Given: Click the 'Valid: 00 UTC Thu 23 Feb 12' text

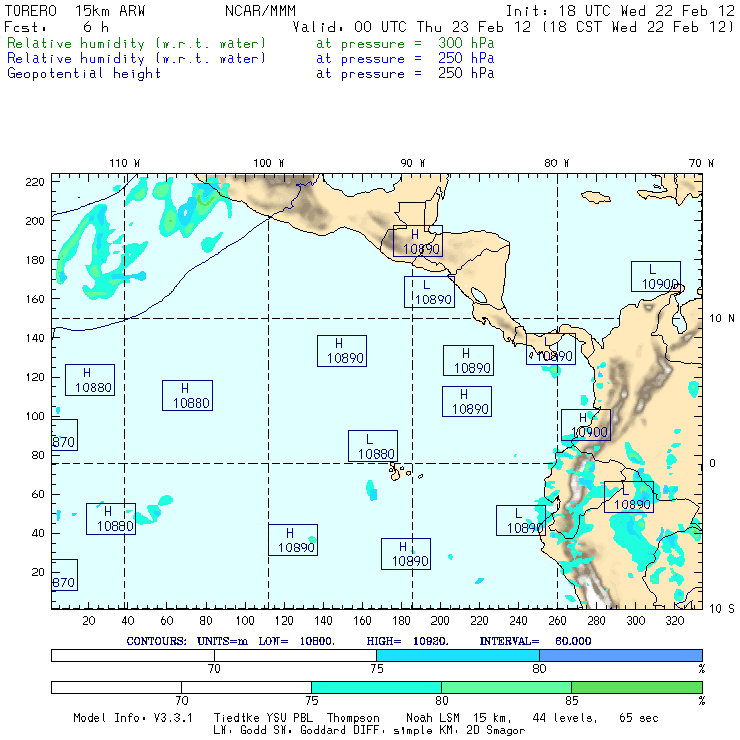Looking at the screenshot, I should [412, 27].
